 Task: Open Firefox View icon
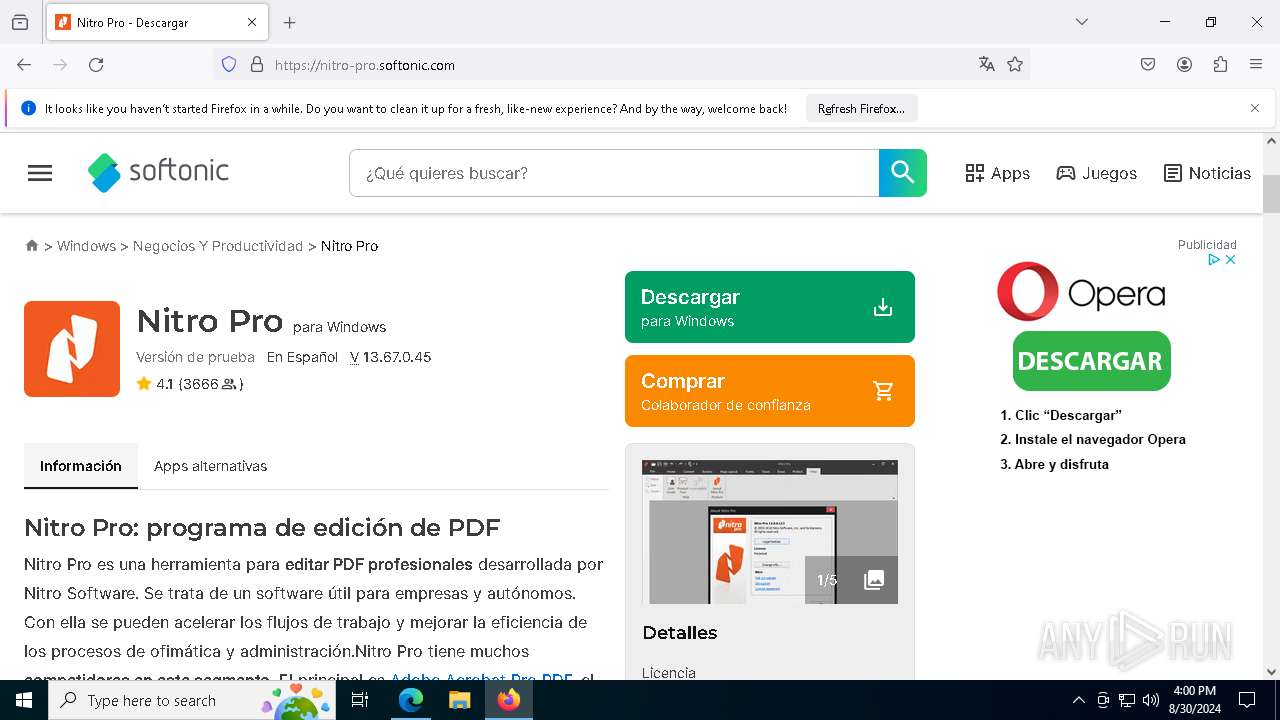[x=20, y=22]
